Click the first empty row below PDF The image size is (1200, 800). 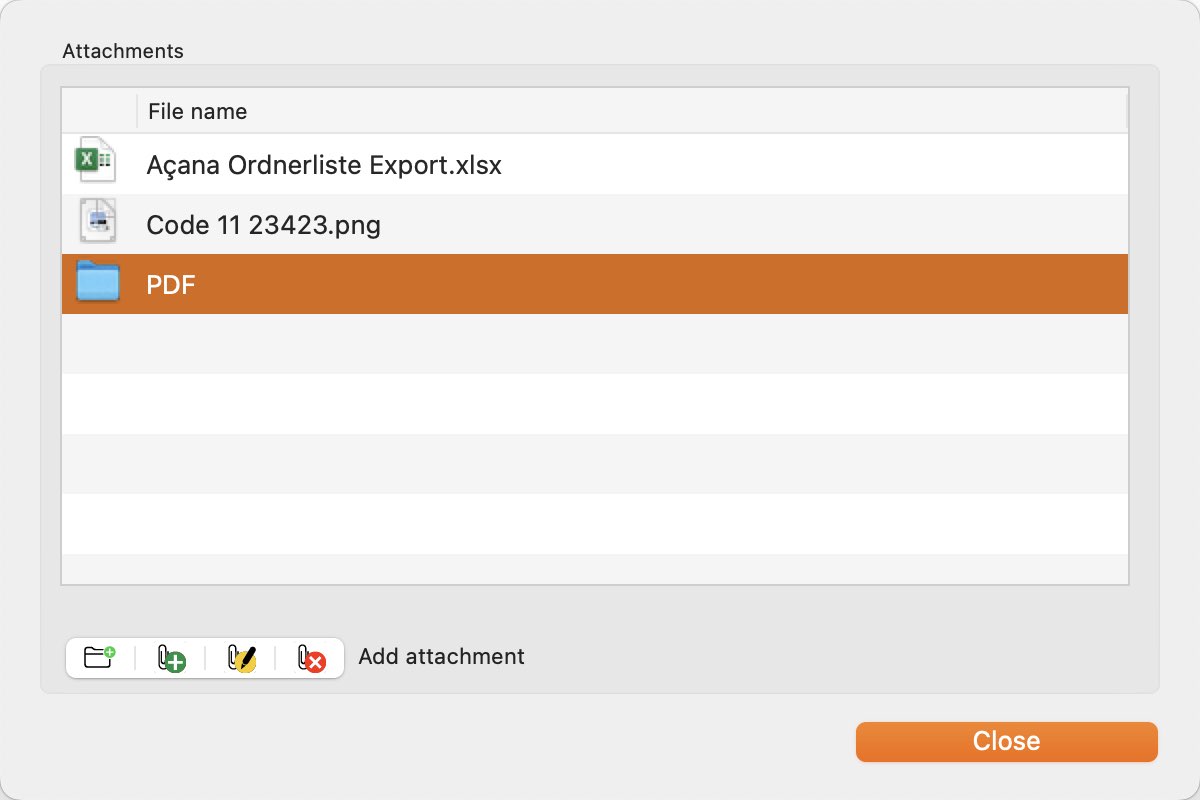pyautogui.click(x=595, y=344)
